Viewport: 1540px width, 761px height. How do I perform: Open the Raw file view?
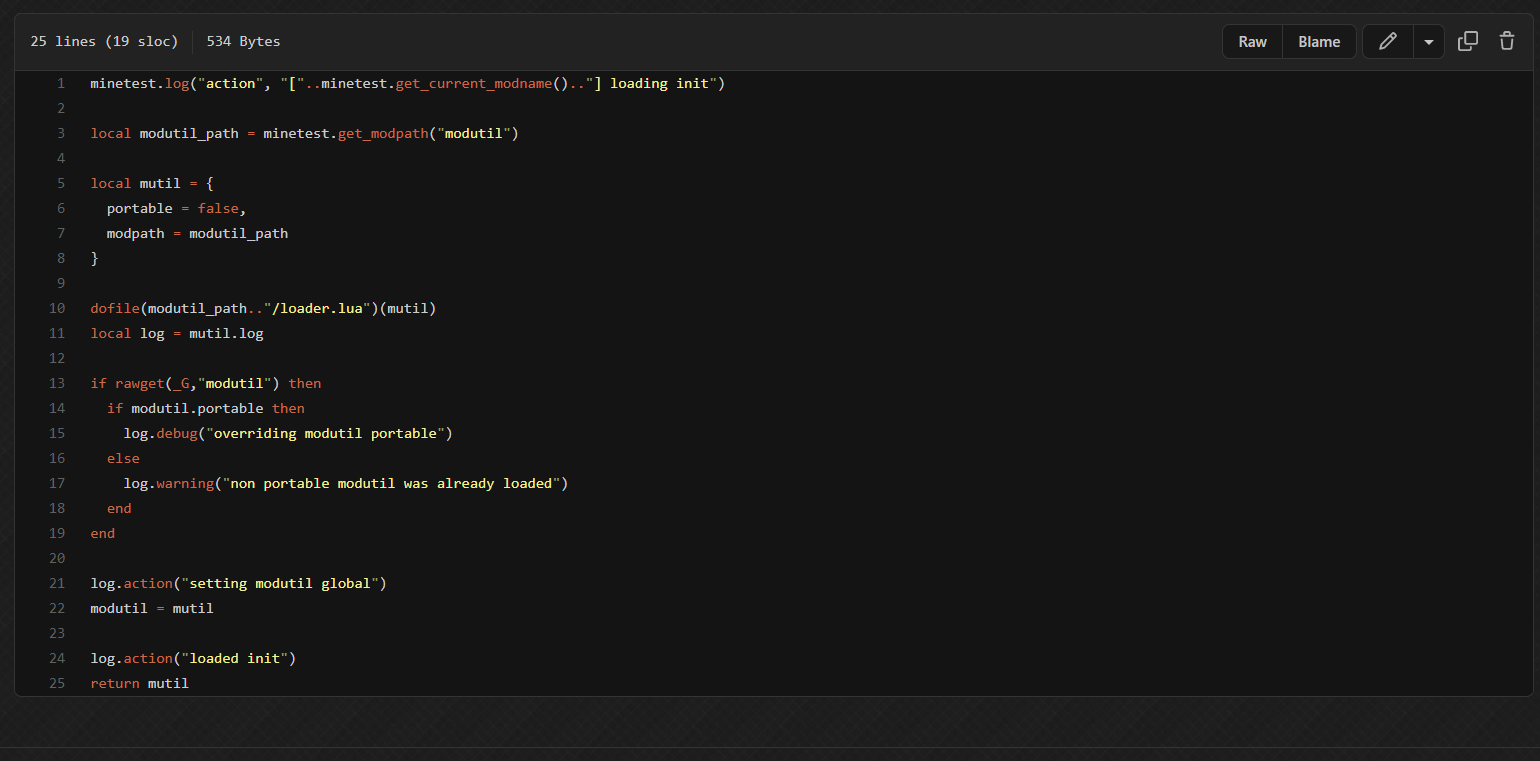[x=1252, y=42]
